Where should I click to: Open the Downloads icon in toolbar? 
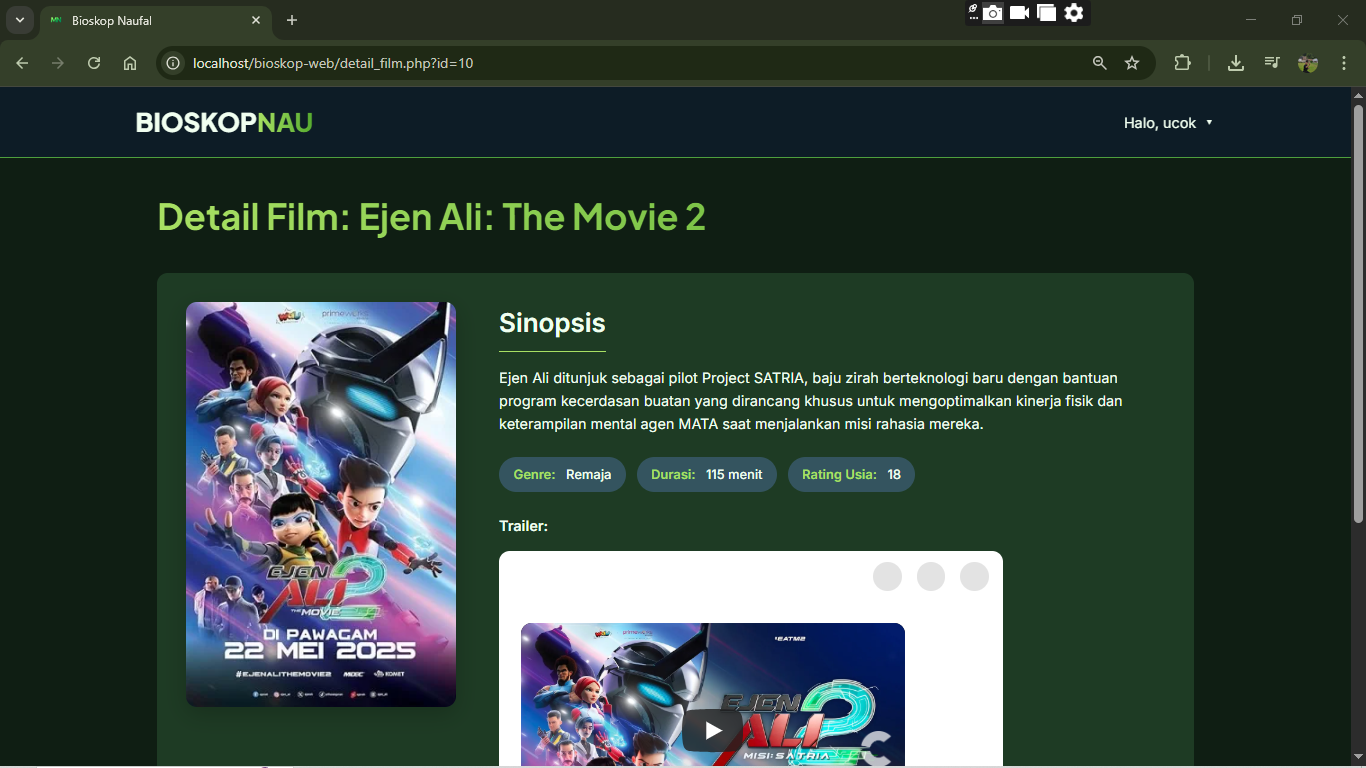[1236, 63]
